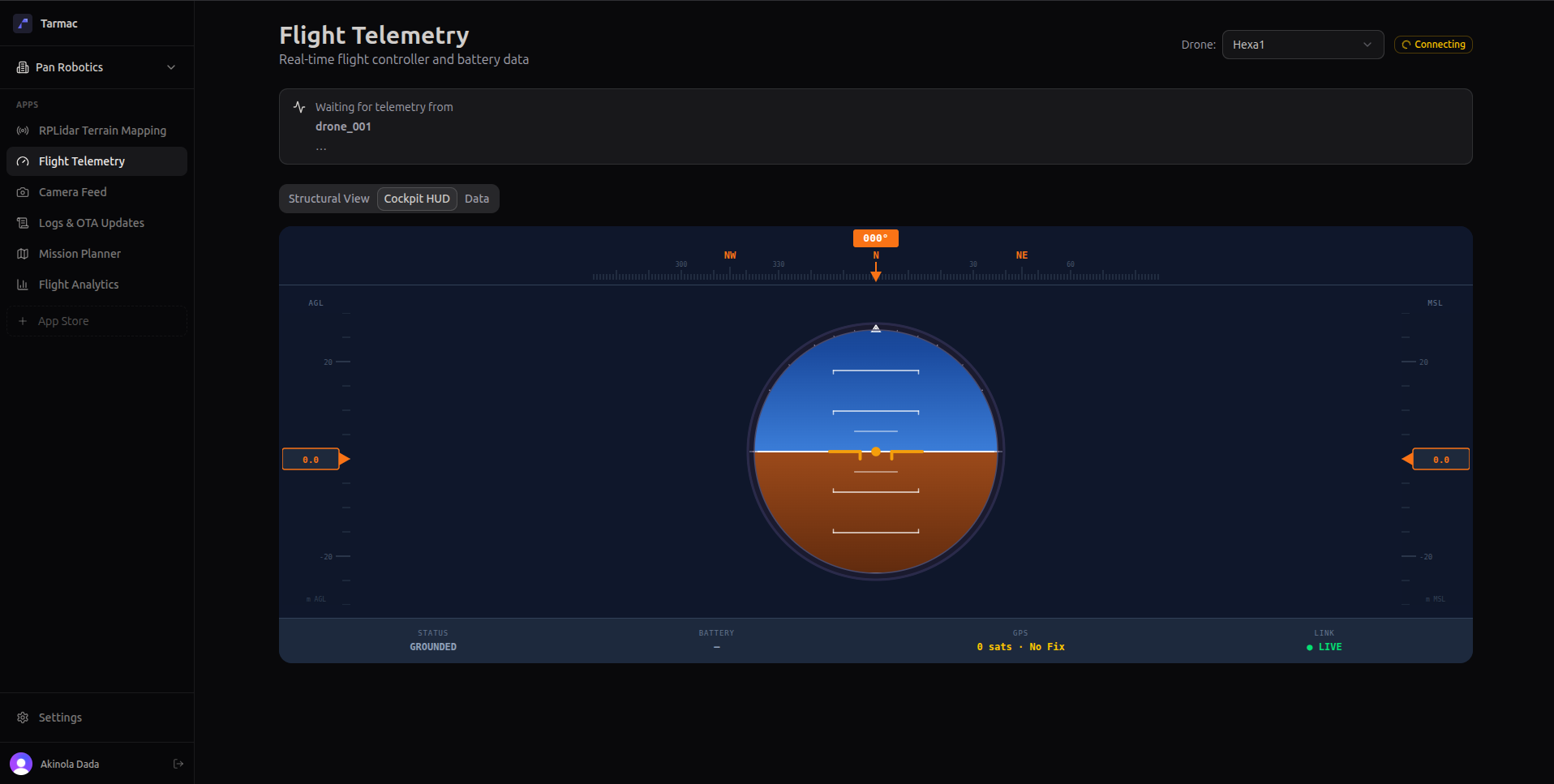
Task: Open Logs & OTA Updates
Action: coord(97,223)
